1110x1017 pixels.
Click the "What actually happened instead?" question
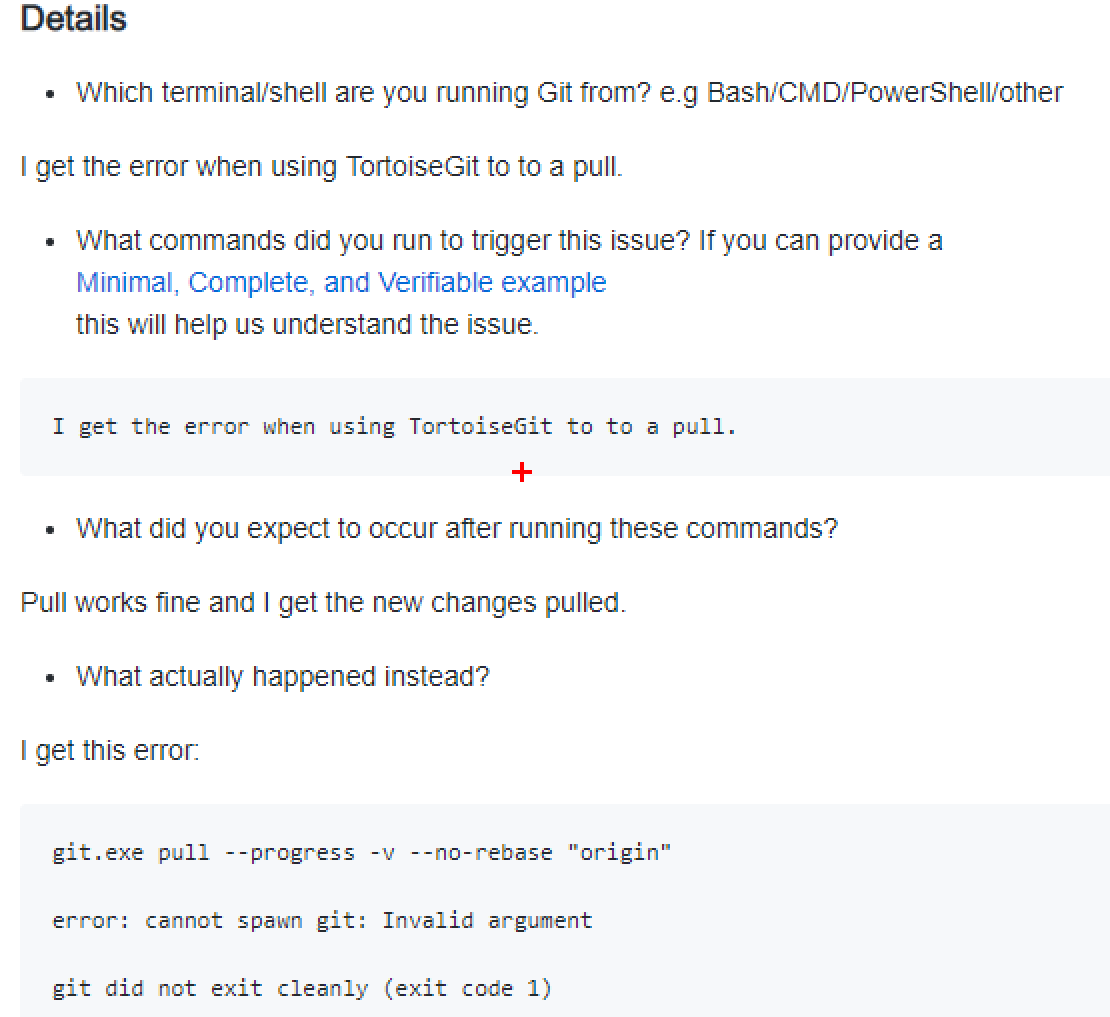click(282, 677)
